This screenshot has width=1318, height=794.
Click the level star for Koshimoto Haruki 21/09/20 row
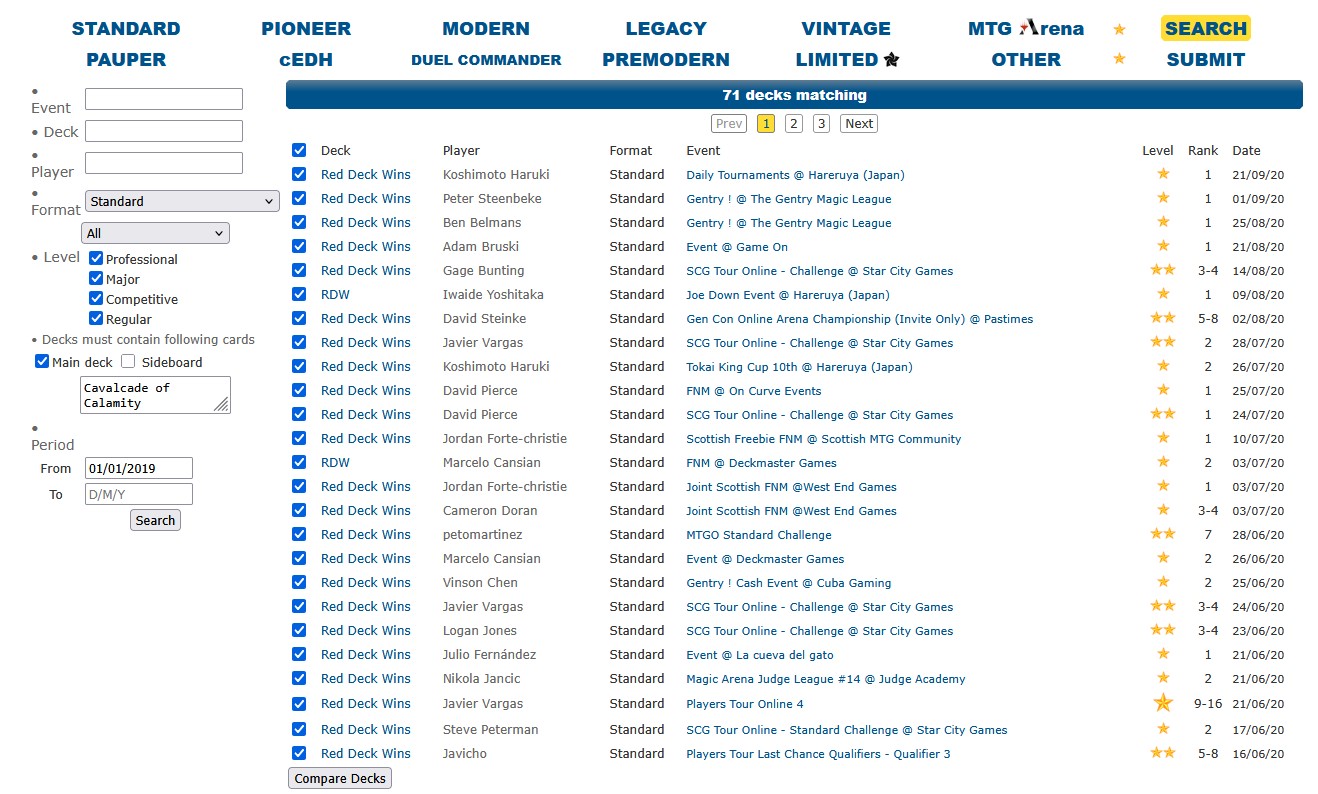click(x=1163, y=174)
